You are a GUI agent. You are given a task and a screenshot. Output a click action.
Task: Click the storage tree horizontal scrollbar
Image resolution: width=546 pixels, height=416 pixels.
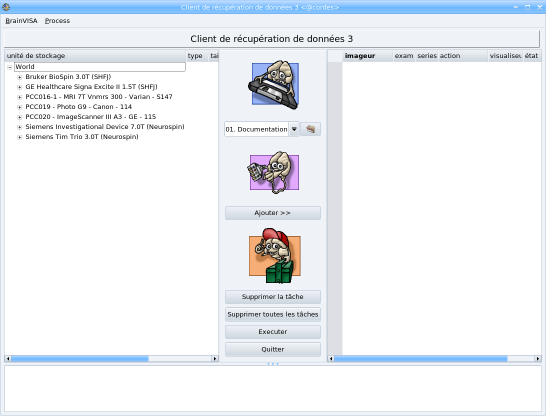[111, 359]
